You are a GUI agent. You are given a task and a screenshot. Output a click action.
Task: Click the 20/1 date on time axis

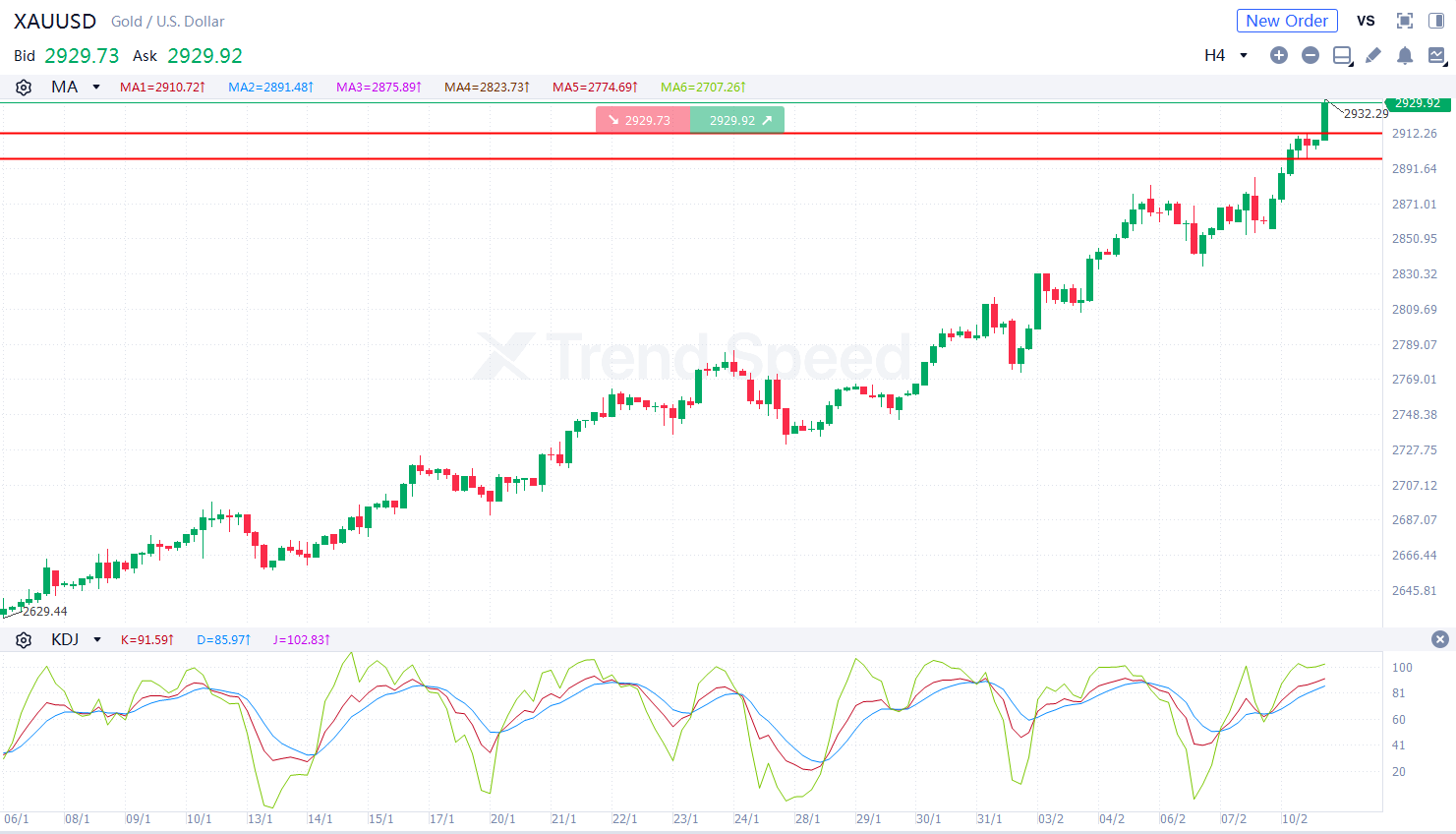pos(502,819)
